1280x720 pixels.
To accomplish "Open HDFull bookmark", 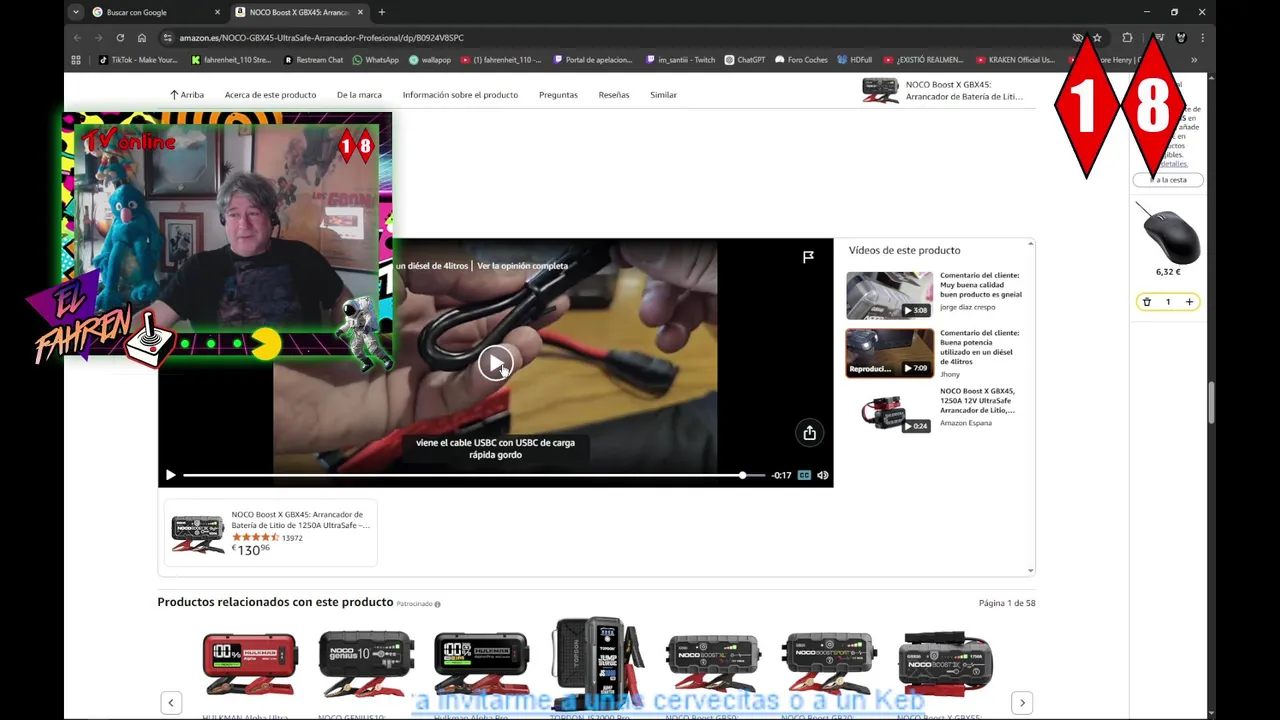I will 855,60.
